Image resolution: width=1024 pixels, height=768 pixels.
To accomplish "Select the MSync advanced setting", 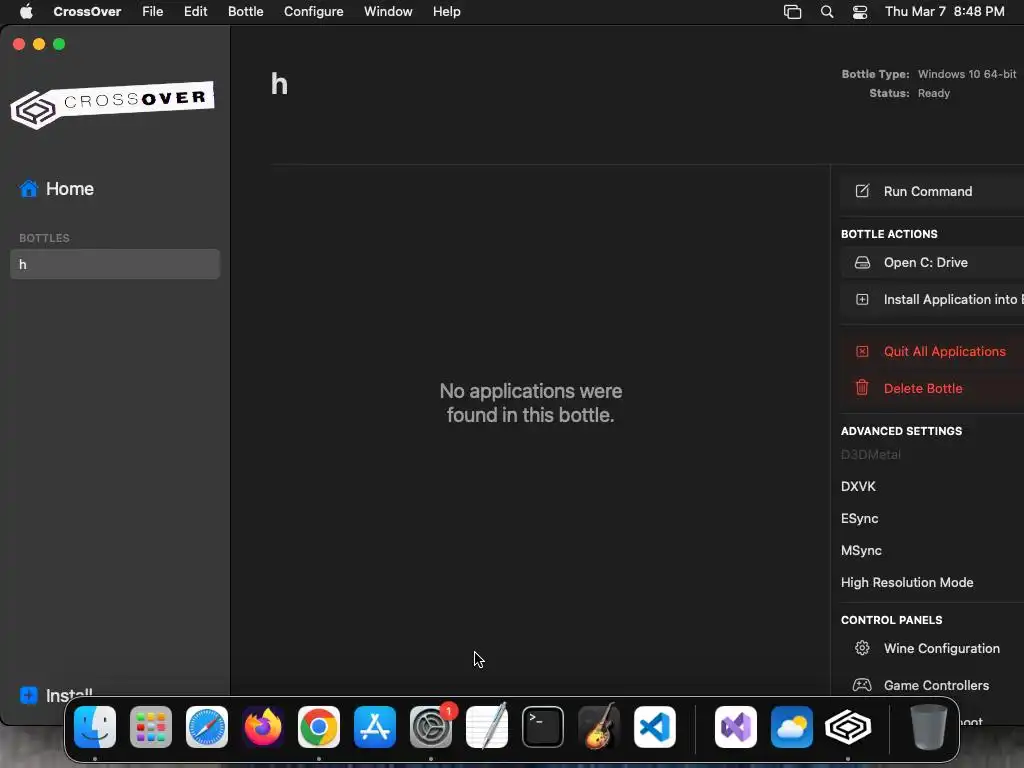I will click(861, 551).
